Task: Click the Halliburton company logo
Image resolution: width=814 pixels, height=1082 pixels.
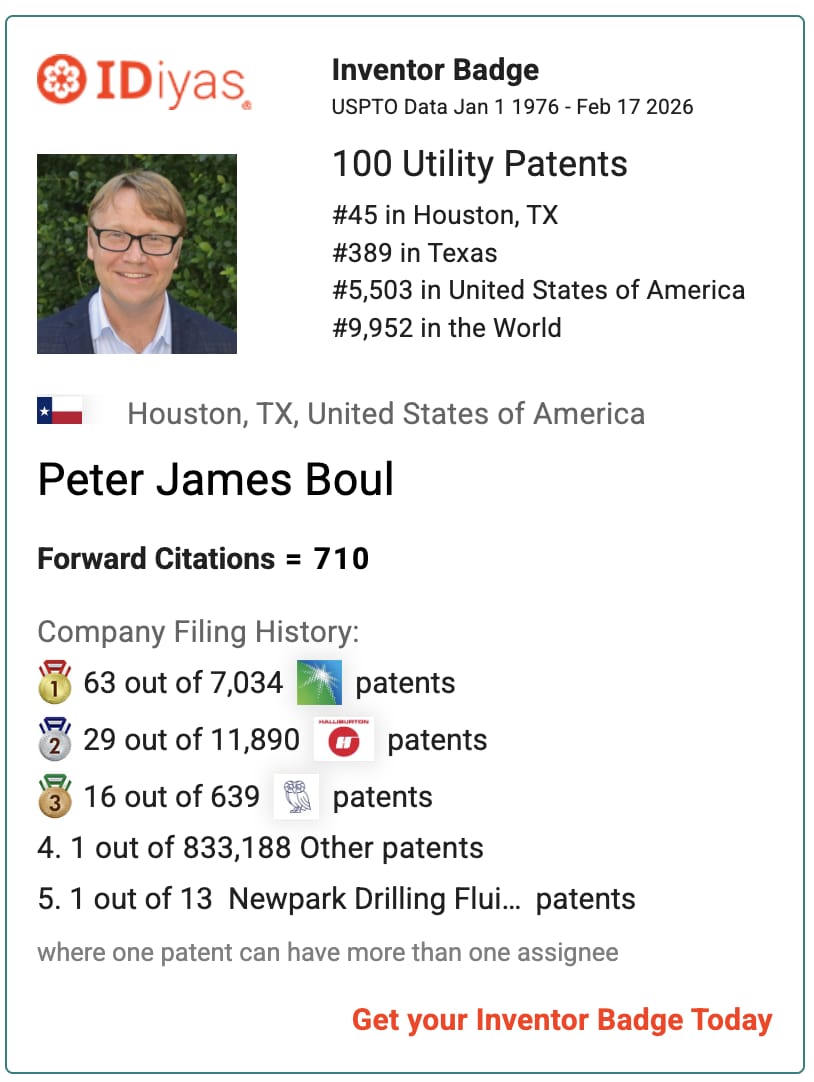Action: tap(343, 740)
